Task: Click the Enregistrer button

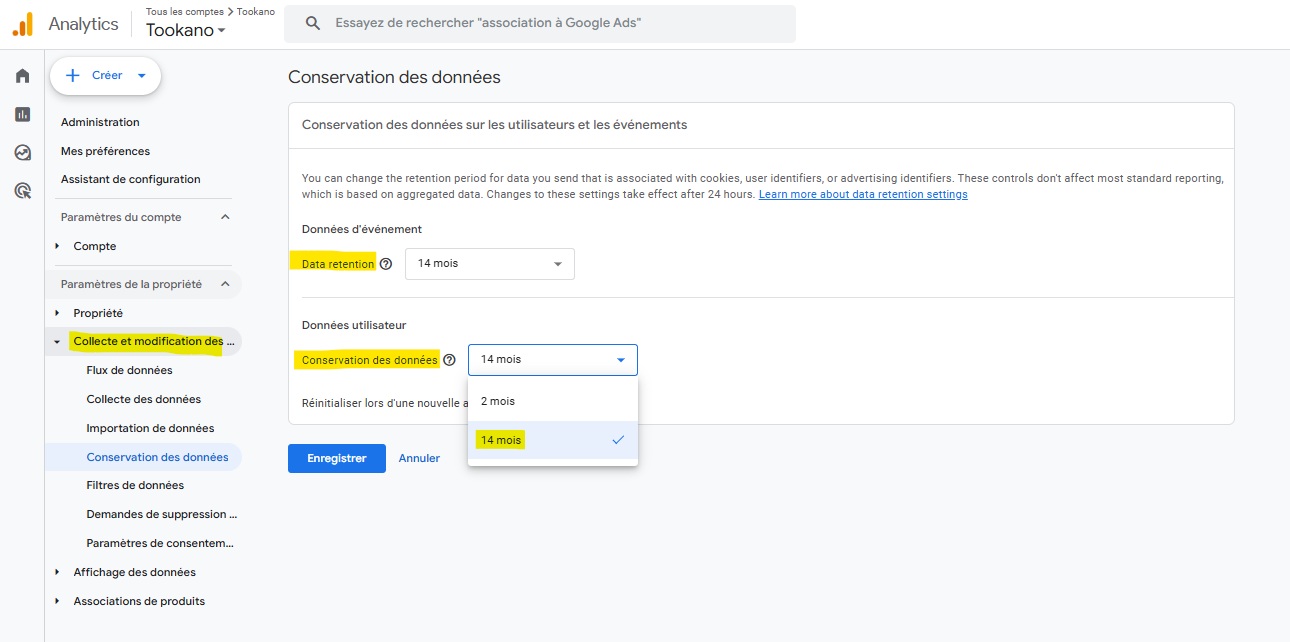Action: (x=336, y=458)
